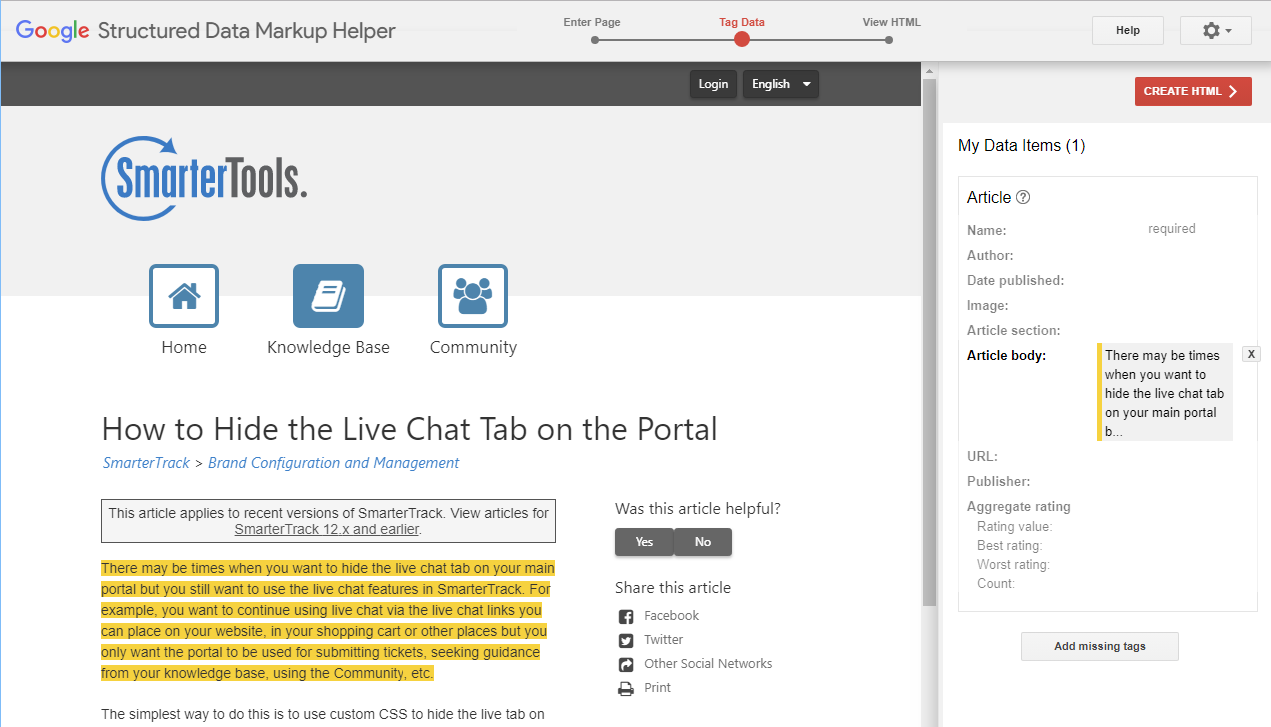The width and height of the screenshot is (1271, 727).
Task: Click the Twitter share icon
Action: point(626,641)
